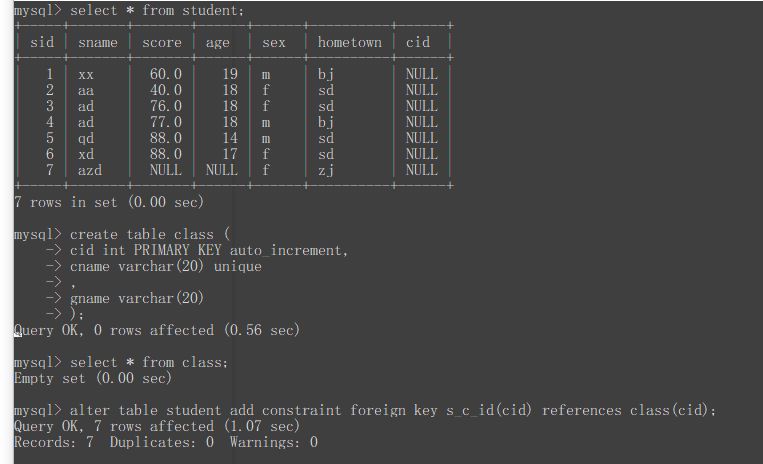
Task: Select the qd name cell
Action: tap(86, 138)
